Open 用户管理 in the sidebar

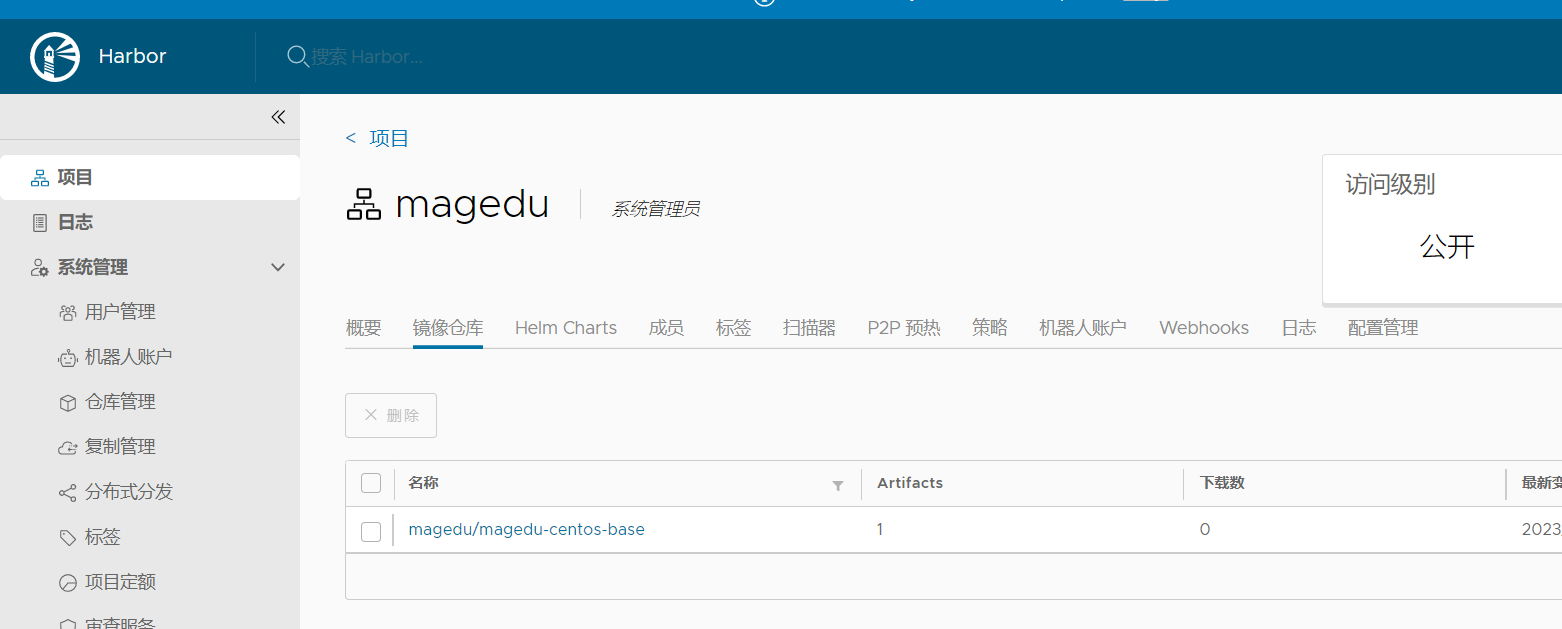pyautogui.click(x=120, y=313)
